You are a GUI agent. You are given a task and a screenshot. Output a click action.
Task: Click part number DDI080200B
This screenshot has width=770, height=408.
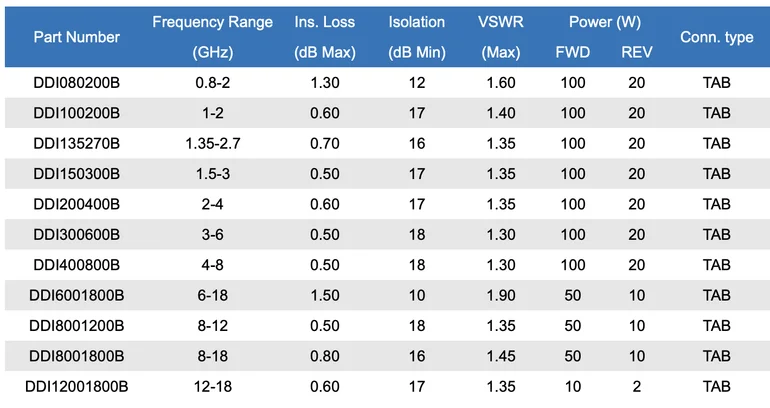(x=77, y=83)
